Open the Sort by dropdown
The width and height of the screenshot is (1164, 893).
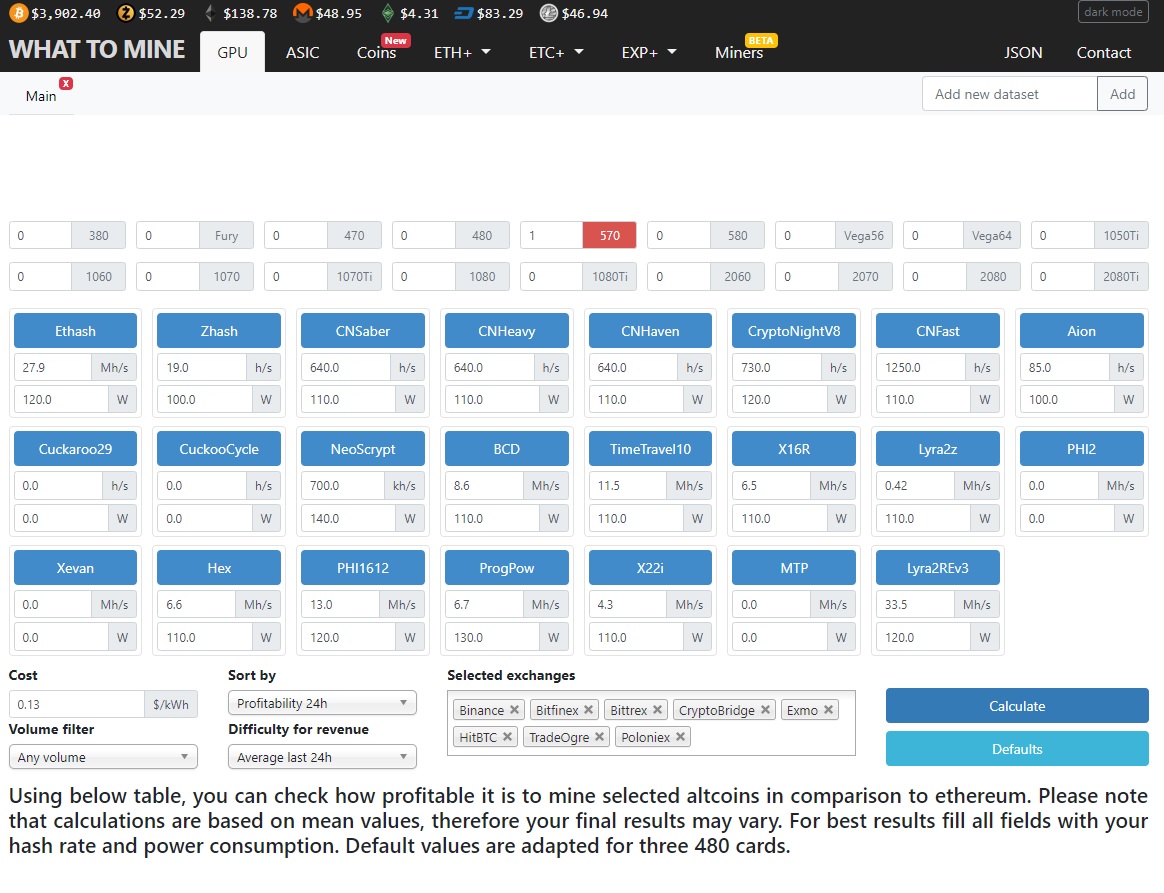(x=322, y=703)
